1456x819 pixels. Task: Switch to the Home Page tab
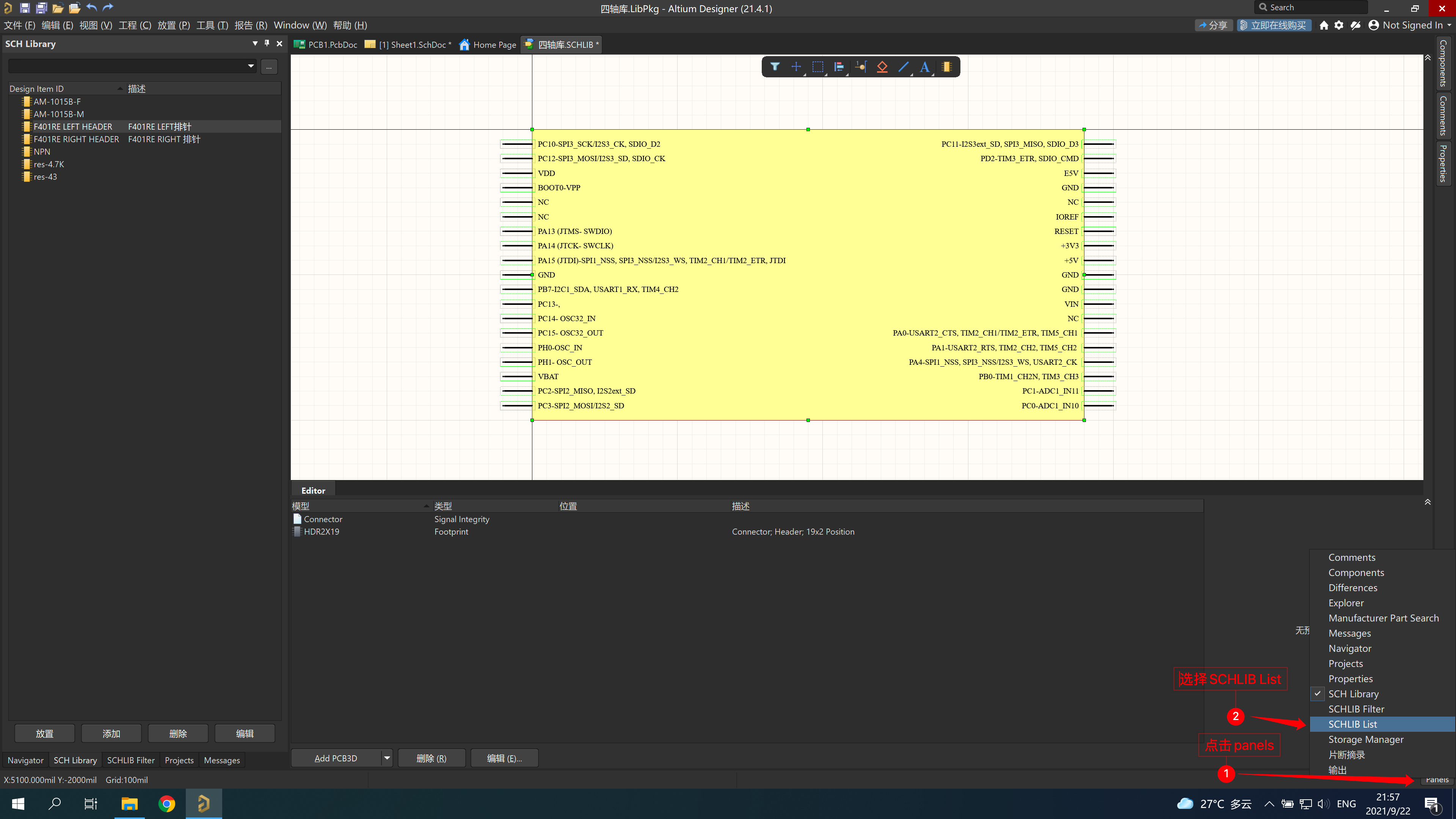(x=488, y=45)
